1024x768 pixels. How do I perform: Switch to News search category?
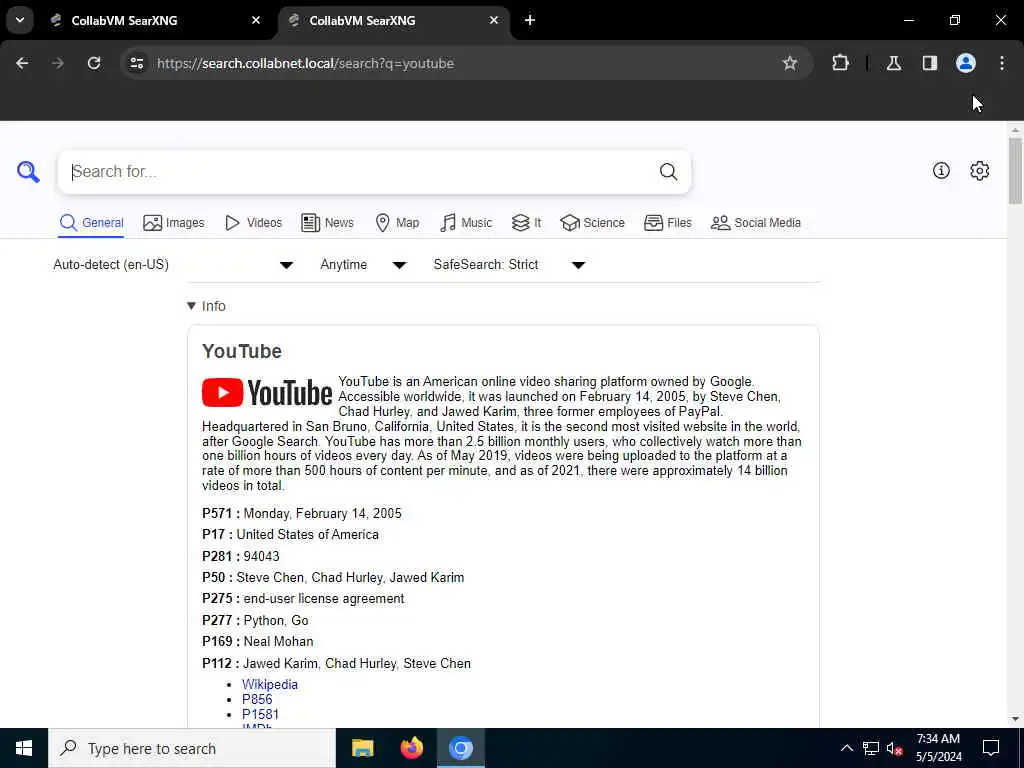point(328,223)
